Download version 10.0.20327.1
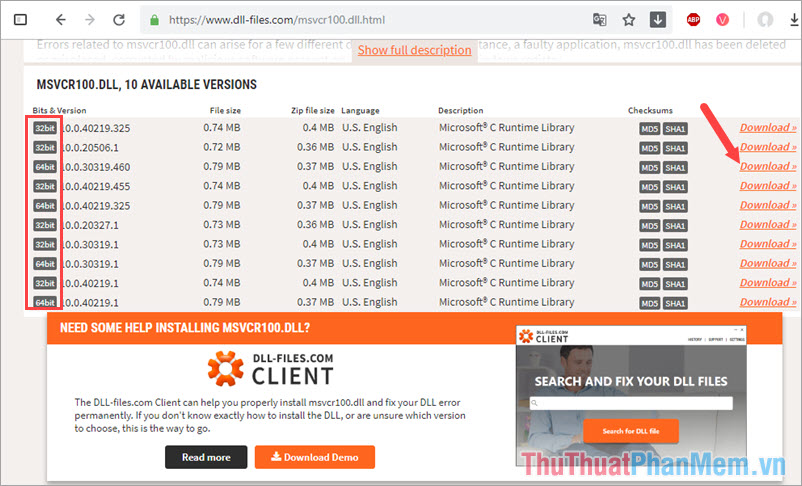 click(x=768, y=225)
